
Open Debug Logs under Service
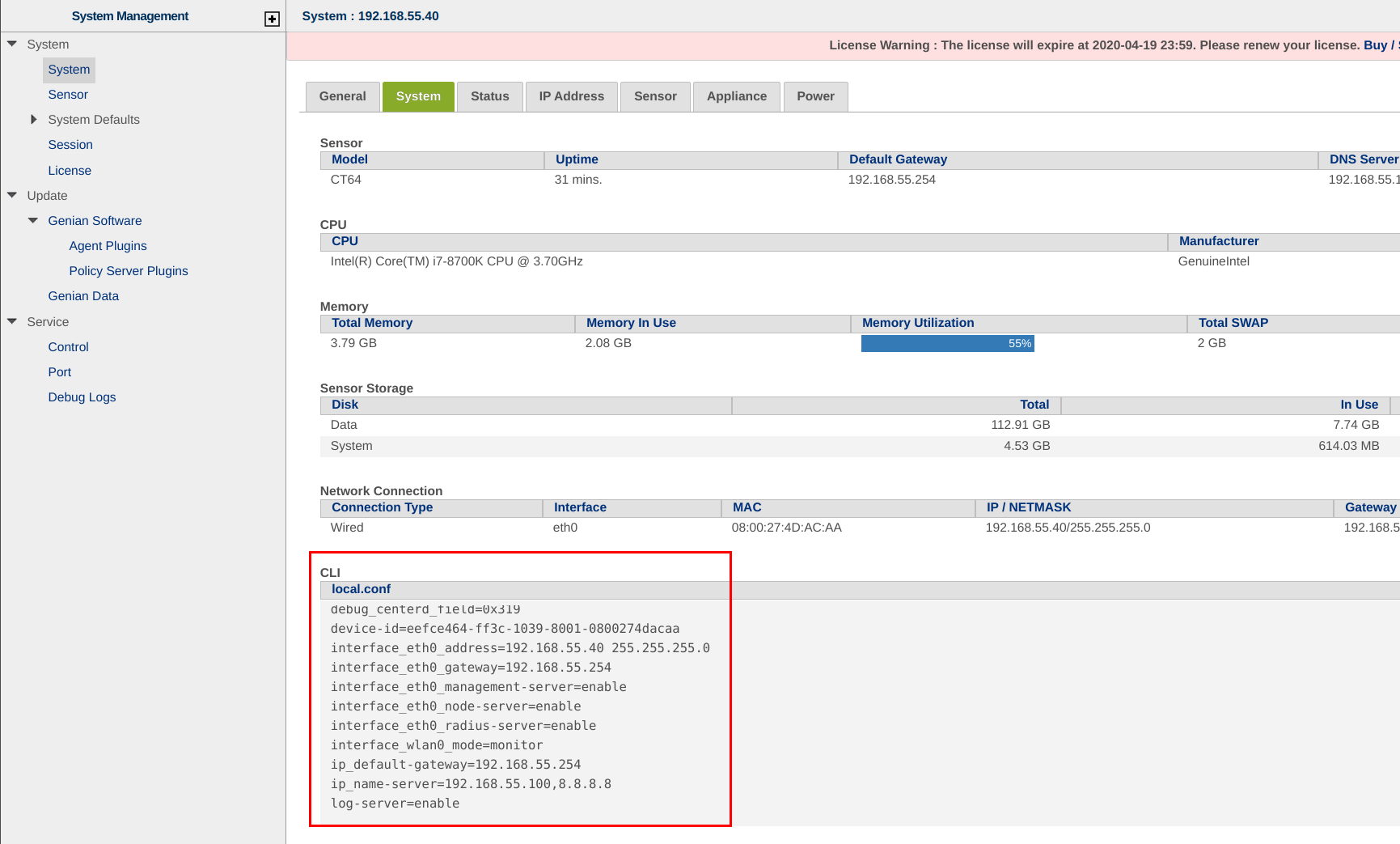point(82,397)
